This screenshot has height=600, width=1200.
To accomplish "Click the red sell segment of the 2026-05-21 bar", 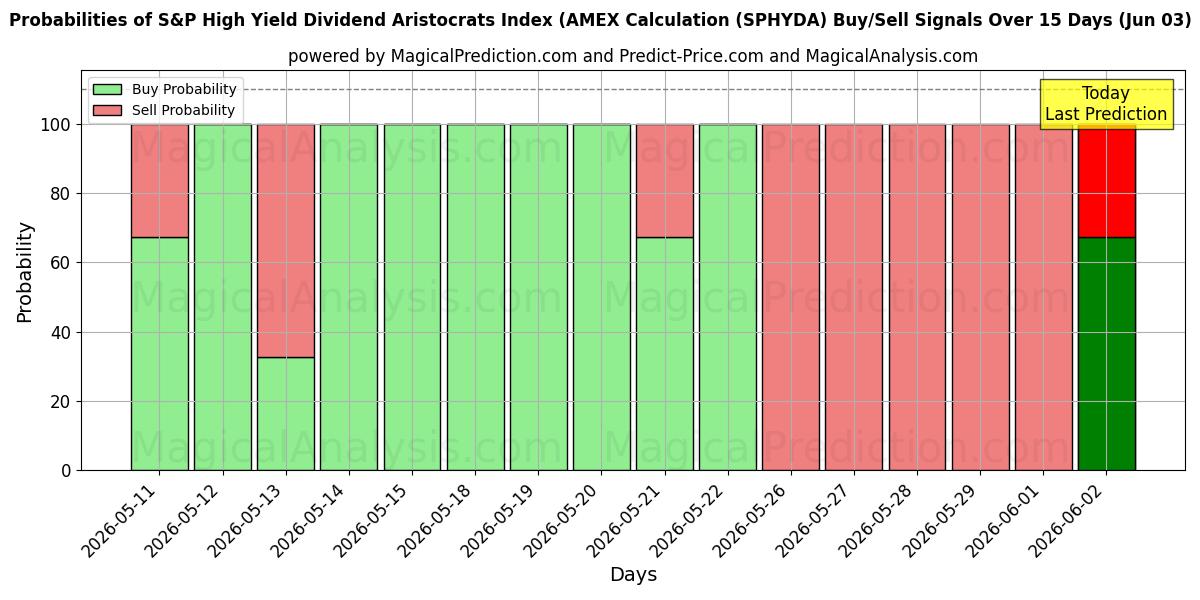I will coord(665,181).
